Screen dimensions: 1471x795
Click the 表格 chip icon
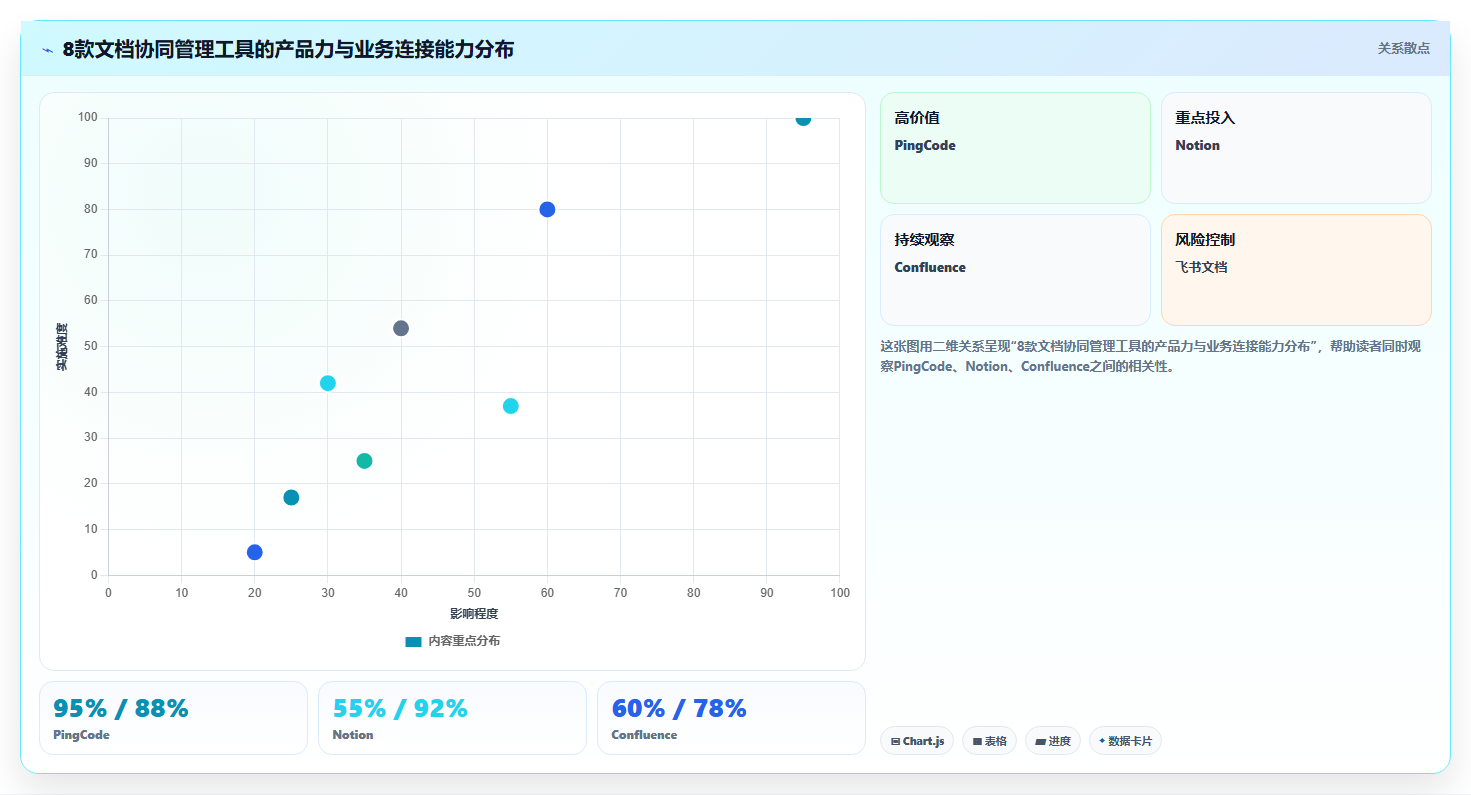pyautogui.click(x=977, y=742)
